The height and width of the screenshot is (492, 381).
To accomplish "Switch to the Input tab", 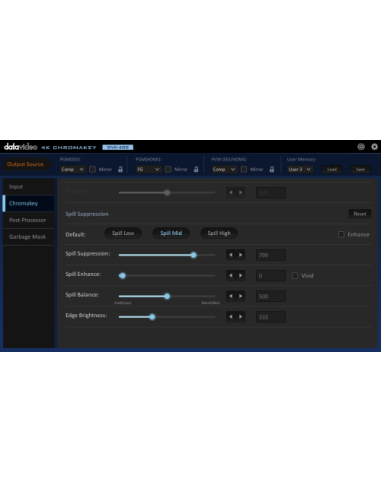I will (29, 187).
